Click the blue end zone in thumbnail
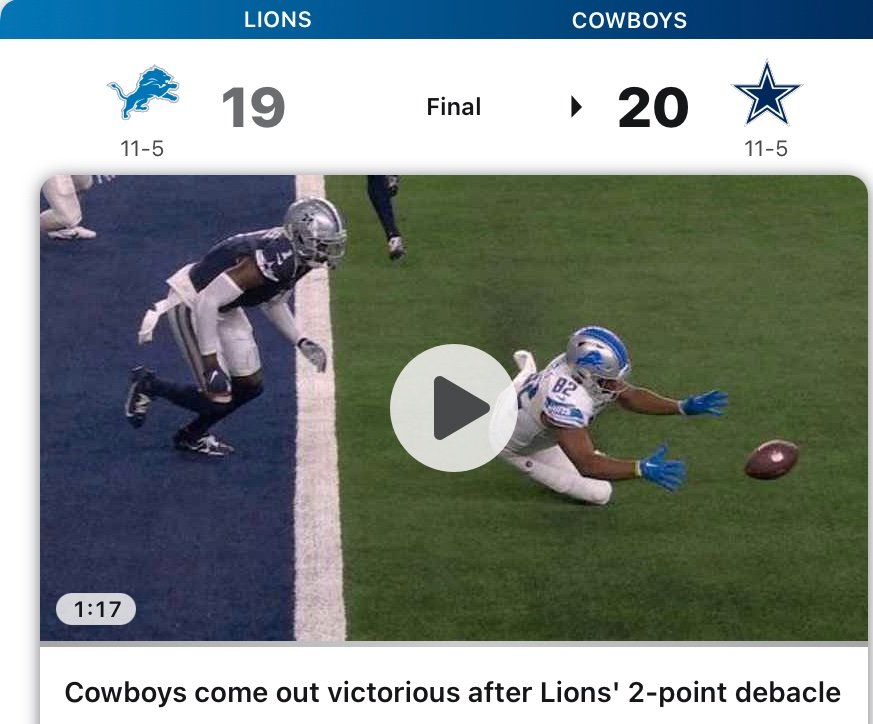The width and height of the screenshot is (873, 724). click(167, 408)
